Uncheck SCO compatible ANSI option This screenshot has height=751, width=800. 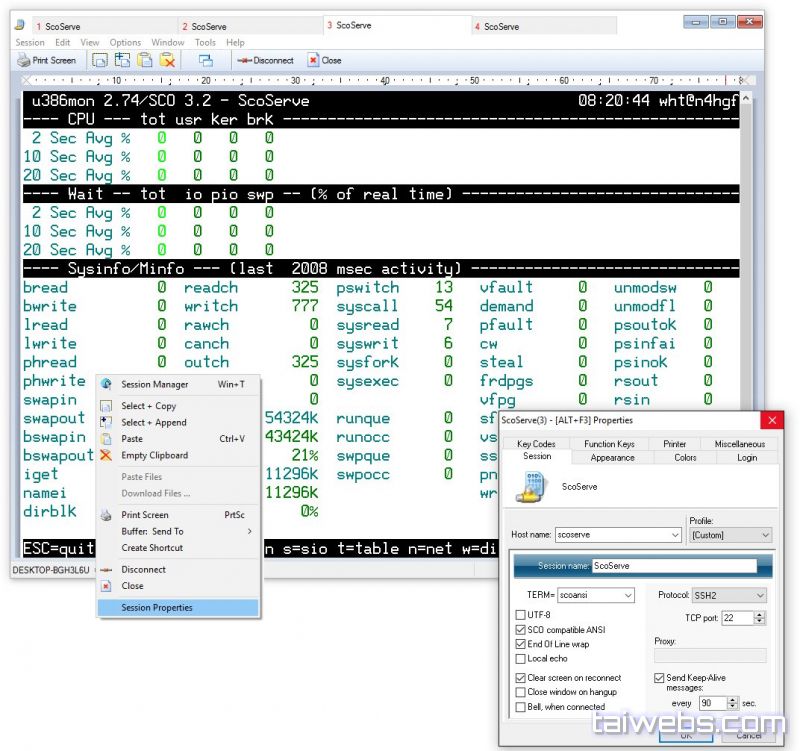click(520, 630)
